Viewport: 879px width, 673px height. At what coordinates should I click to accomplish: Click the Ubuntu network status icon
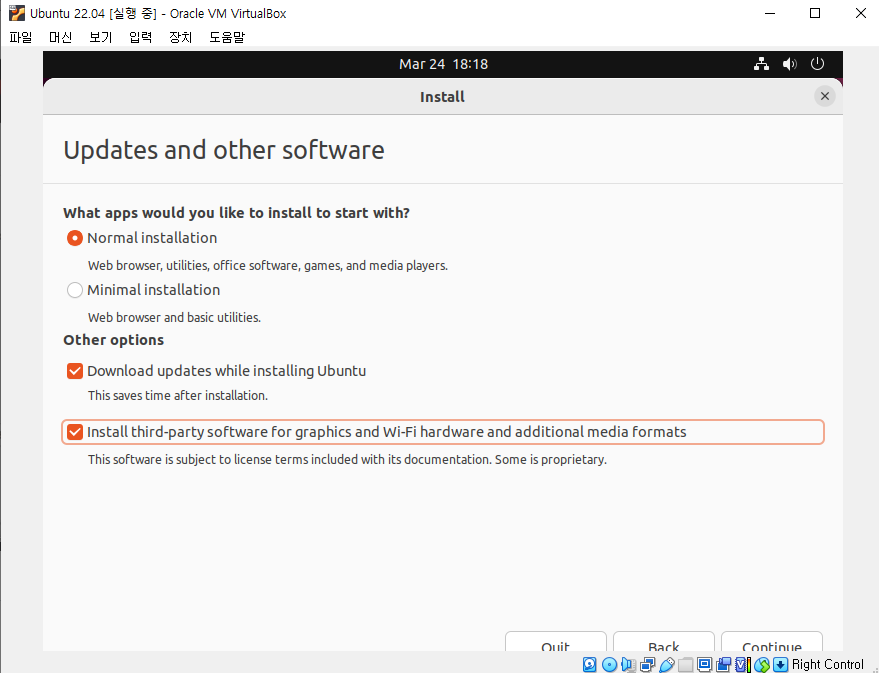point(761,64)
